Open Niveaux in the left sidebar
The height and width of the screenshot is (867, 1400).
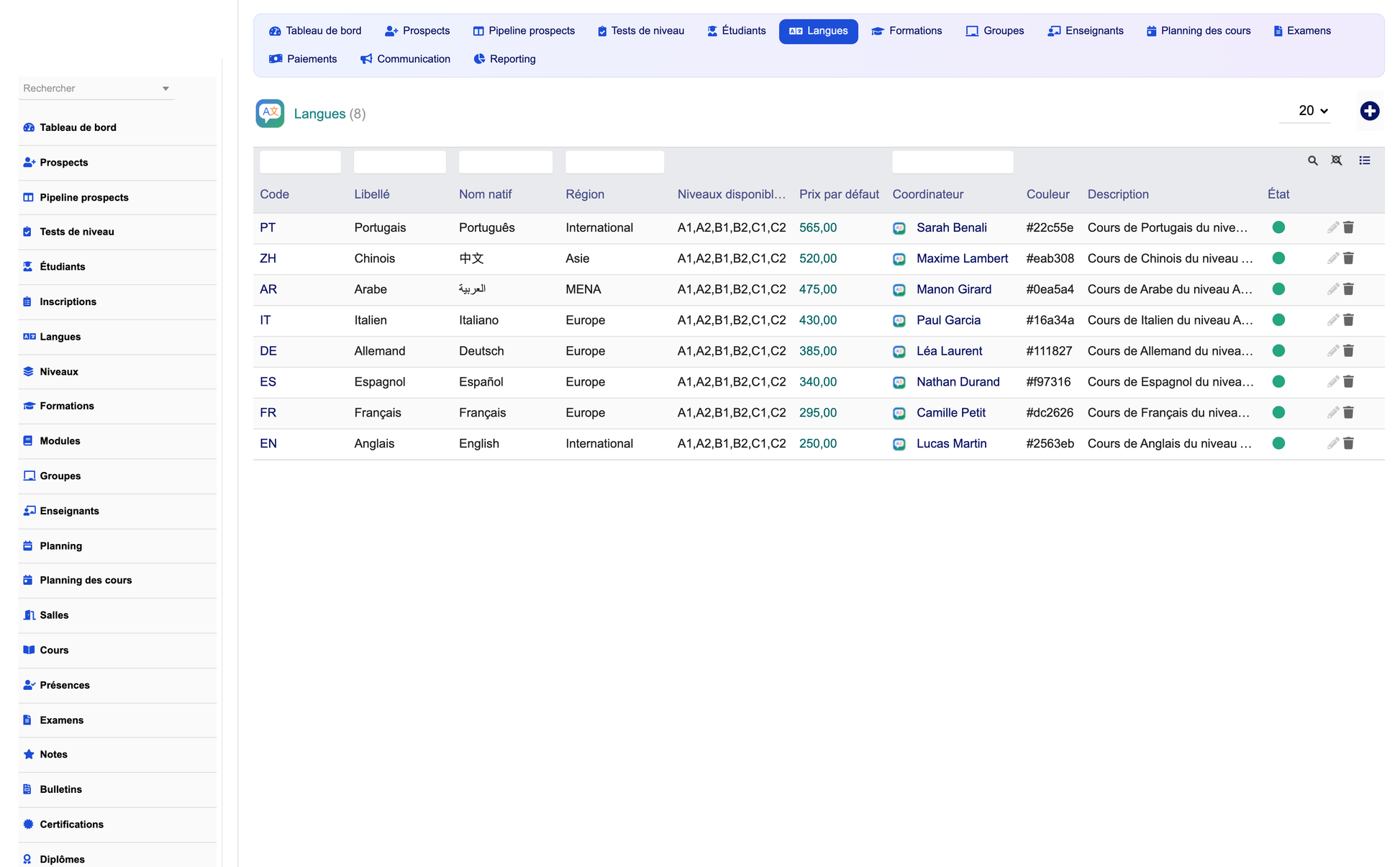pos(117,372)
